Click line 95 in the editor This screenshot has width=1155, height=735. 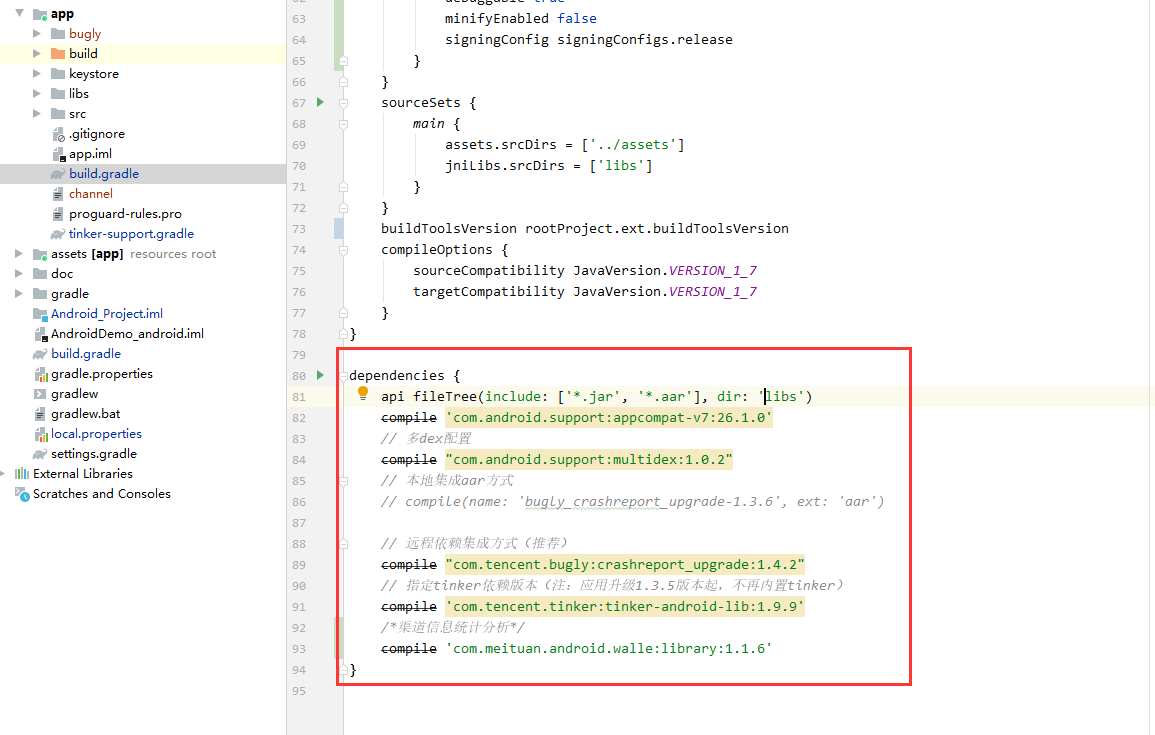744,691
